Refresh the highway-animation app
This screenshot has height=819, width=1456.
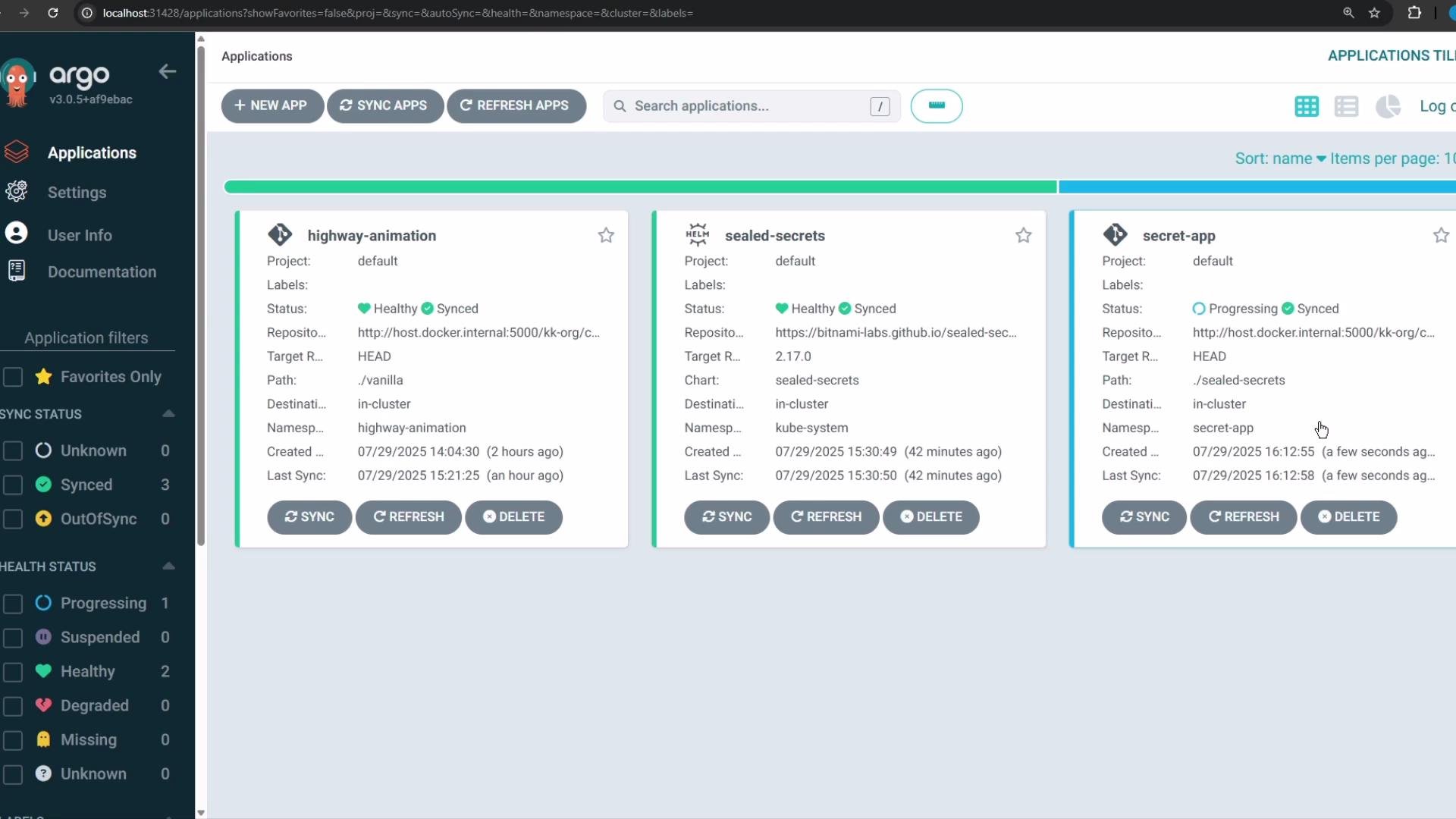click(409, 517)
